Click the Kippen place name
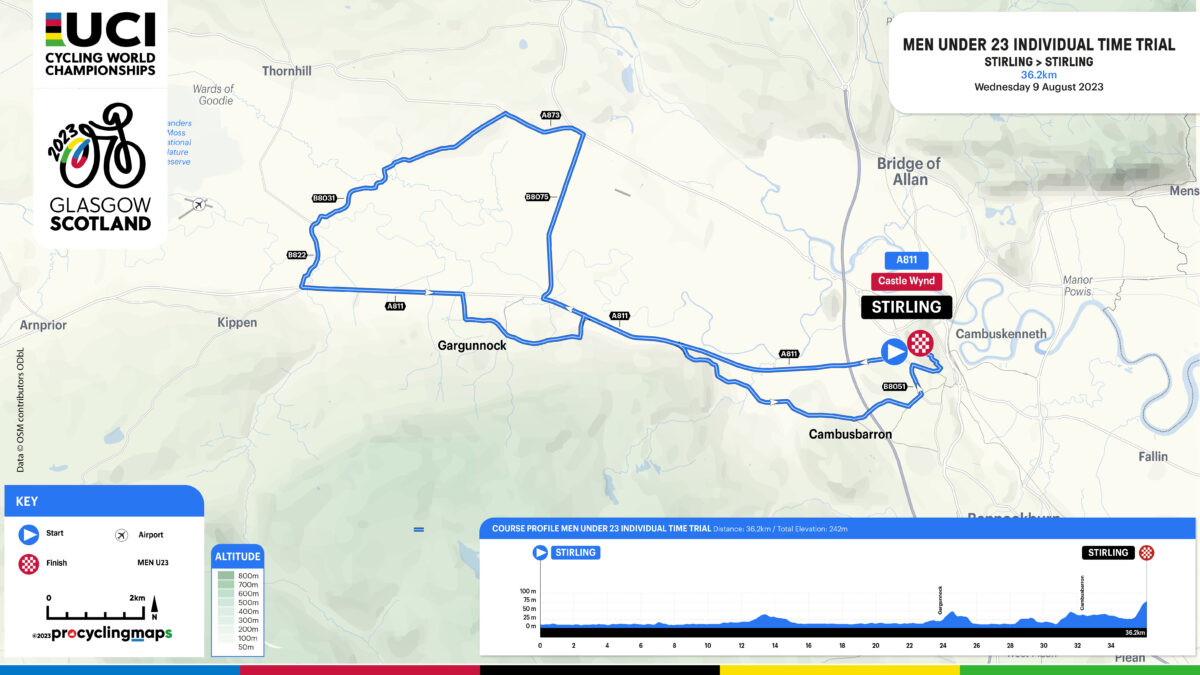 coord(237,323)
